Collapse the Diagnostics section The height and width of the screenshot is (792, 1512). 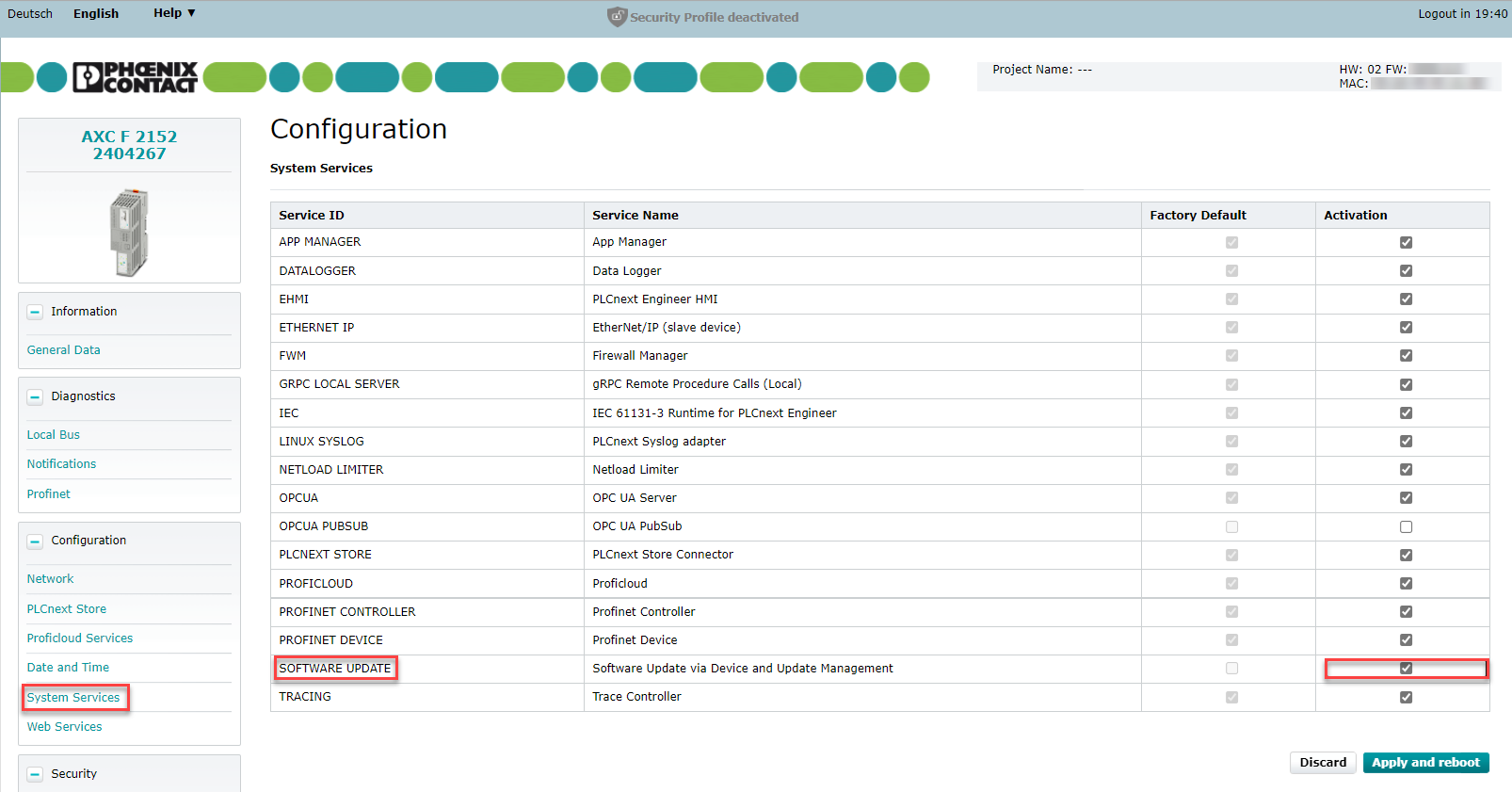[x=35, y=396]
